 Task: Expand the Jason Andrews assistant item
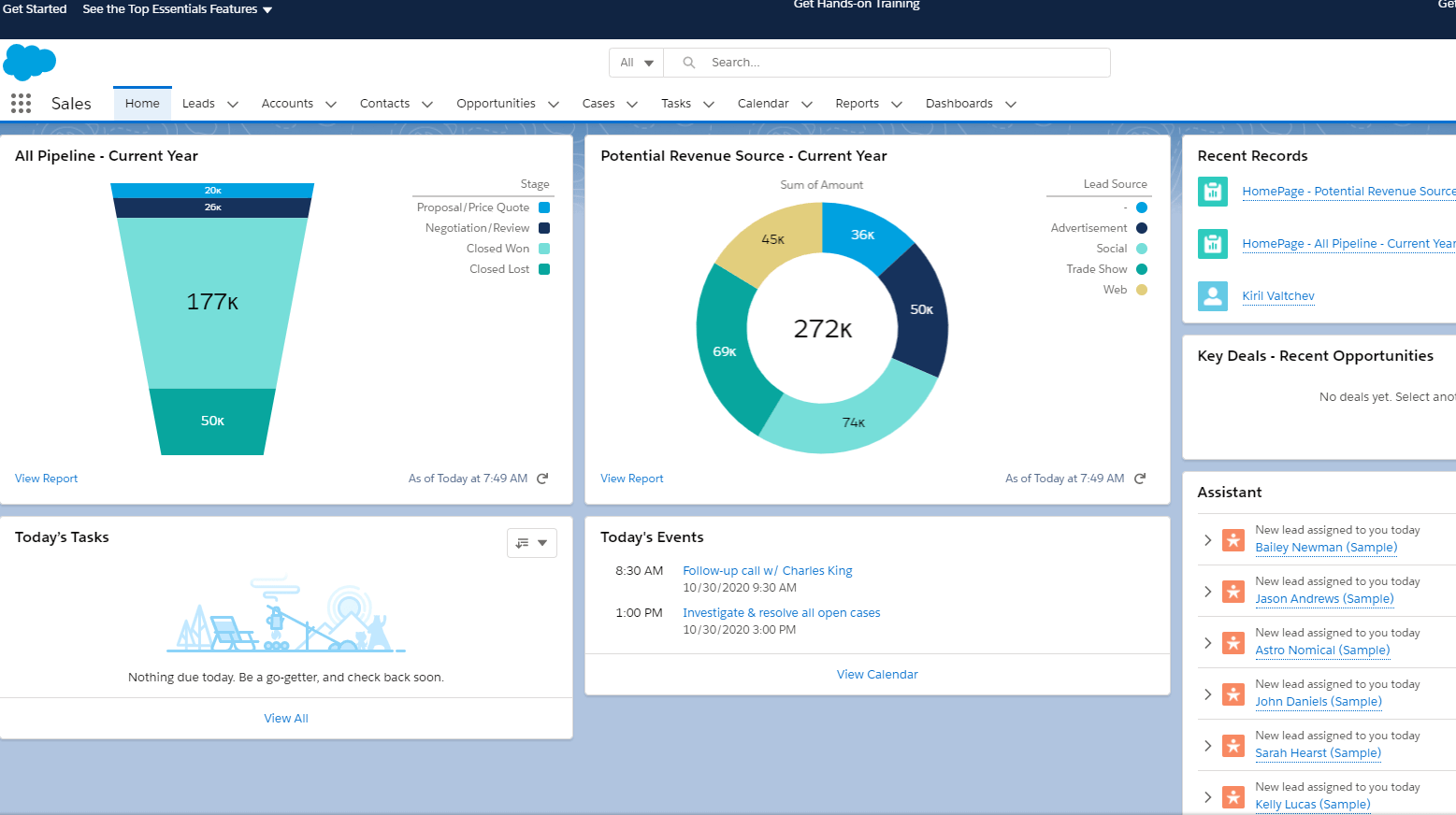(1207, 592)
